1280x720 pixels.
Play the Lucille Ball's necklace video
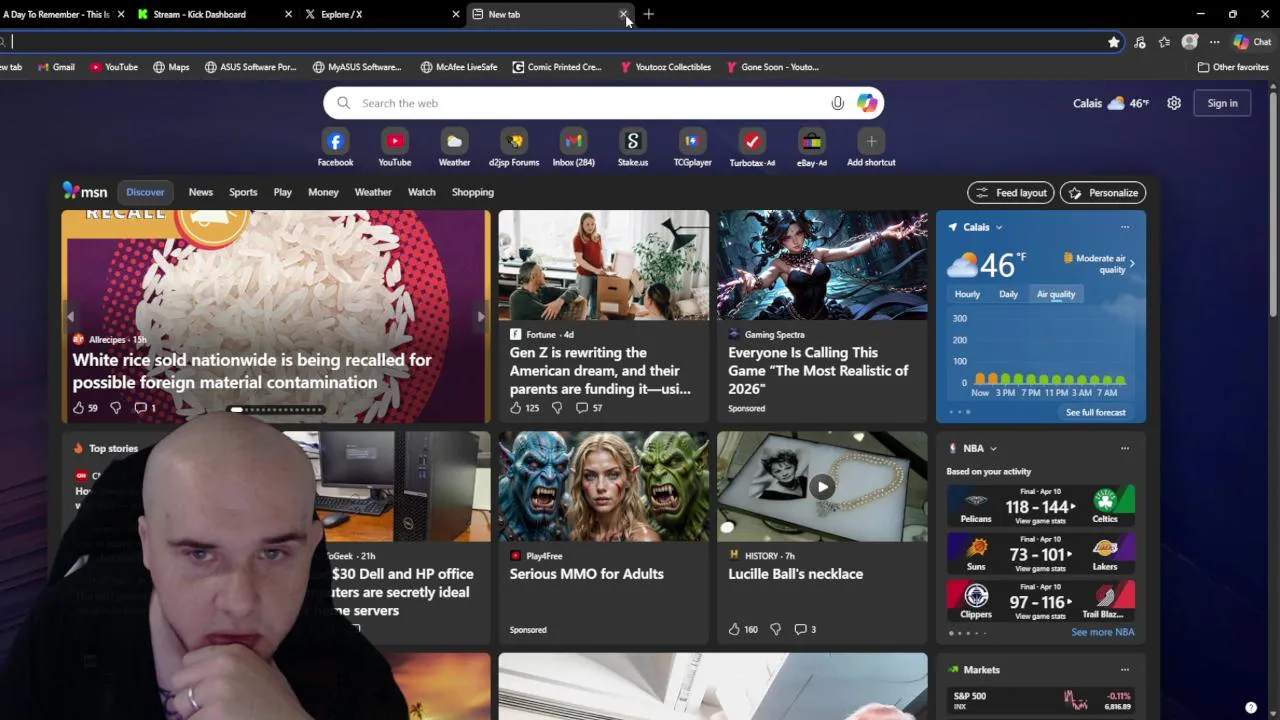click(x=822, y=487)
